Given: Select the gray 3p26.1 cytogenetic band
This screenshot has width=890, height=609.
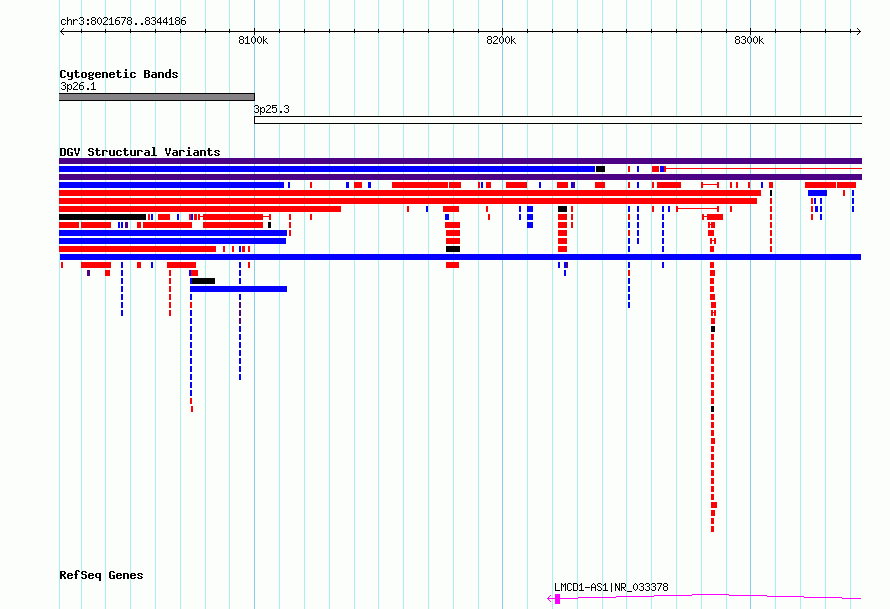Looking at the screenshot, I should click(x=157, y=97).
